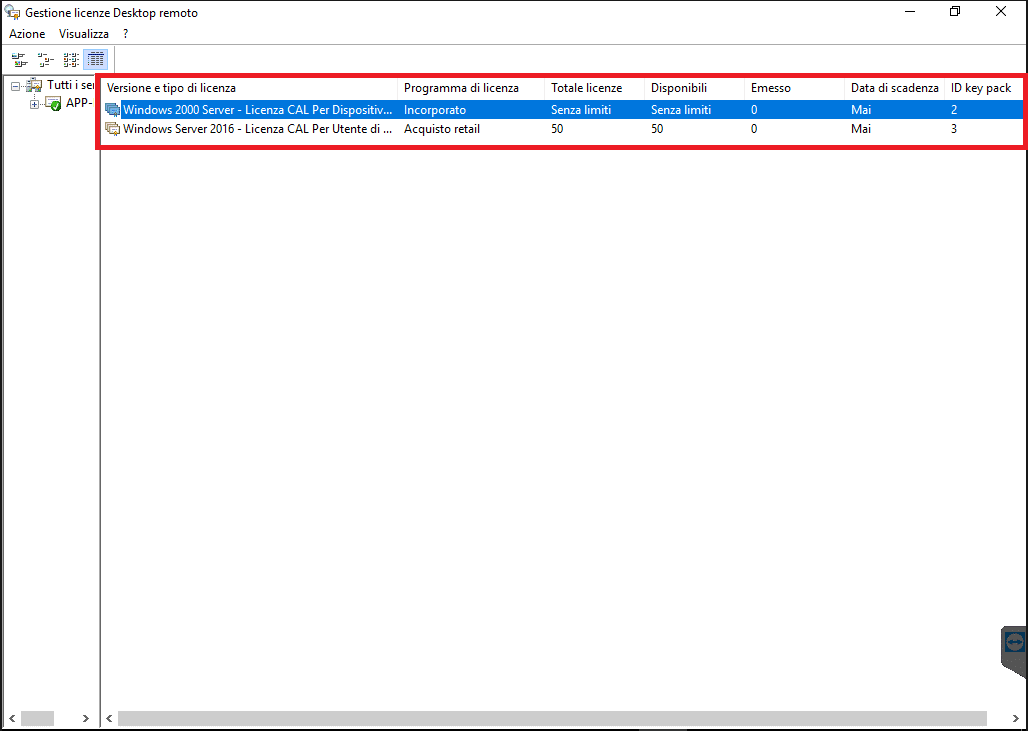Click the Tutti i server tree icon
The height and width of the screenshot is (731, 1028).
click(34, 85)
